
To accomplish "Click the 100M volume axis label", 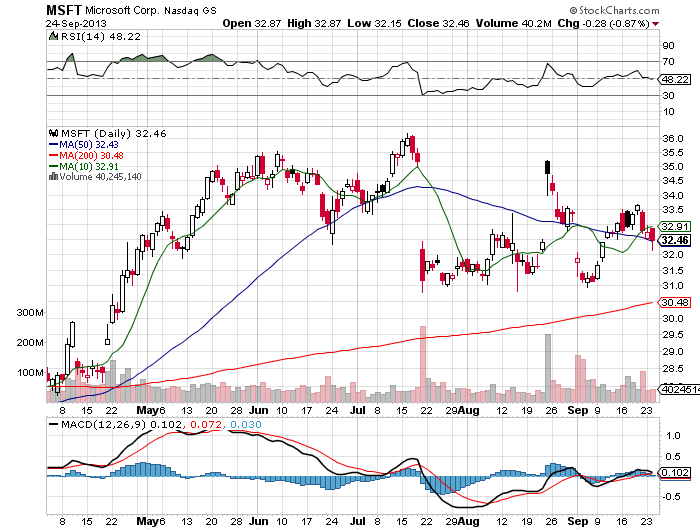I will pos(30,373).
